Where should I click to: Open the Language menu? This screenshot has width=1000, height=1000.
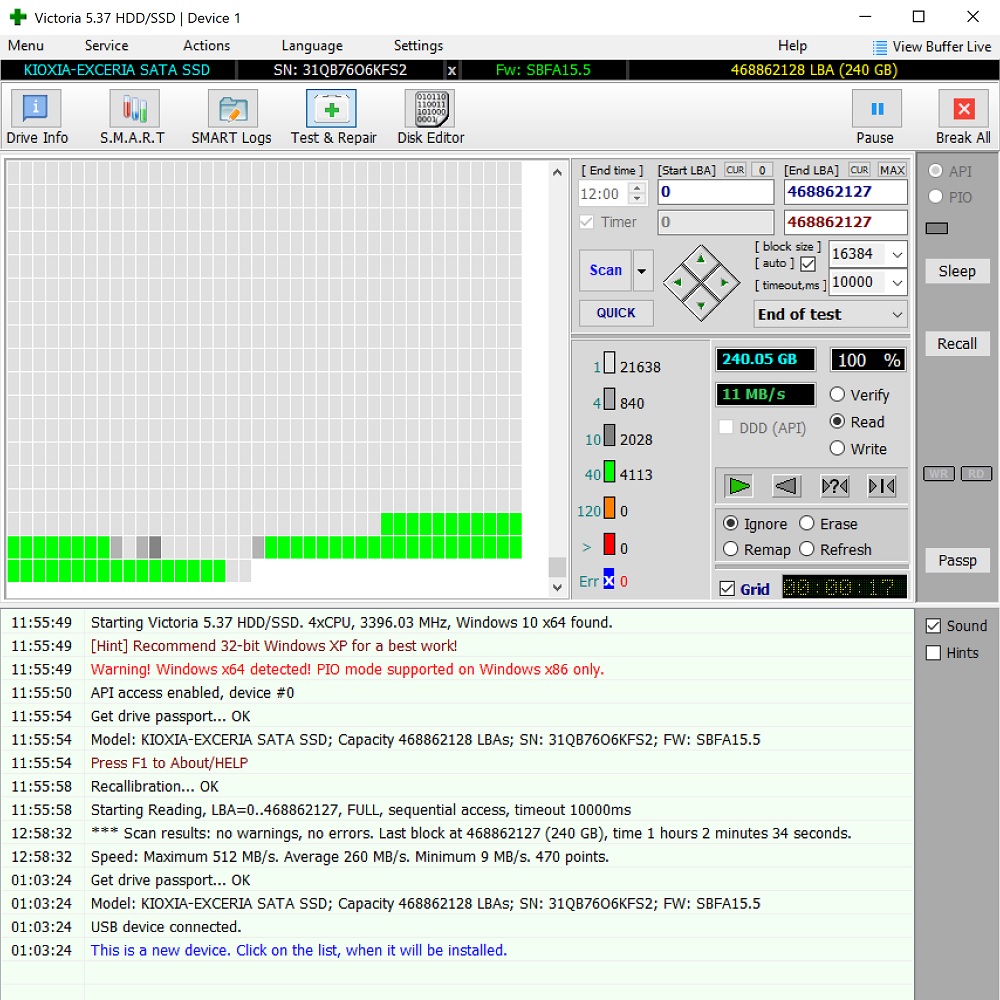(312, 46)
